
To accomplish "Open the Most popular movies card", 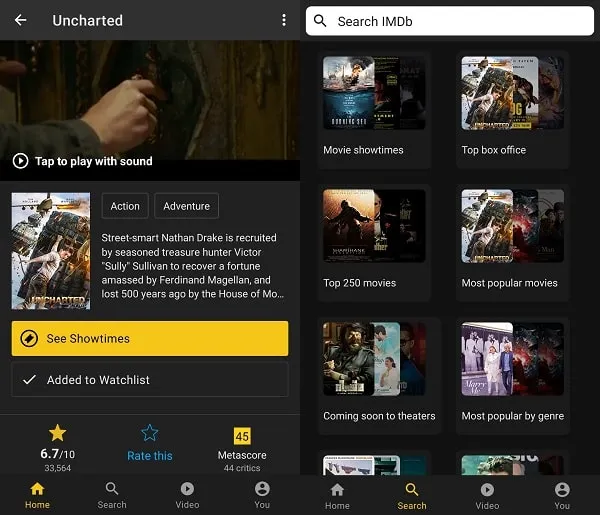I will pyautogui.click(x=512, y=243).
